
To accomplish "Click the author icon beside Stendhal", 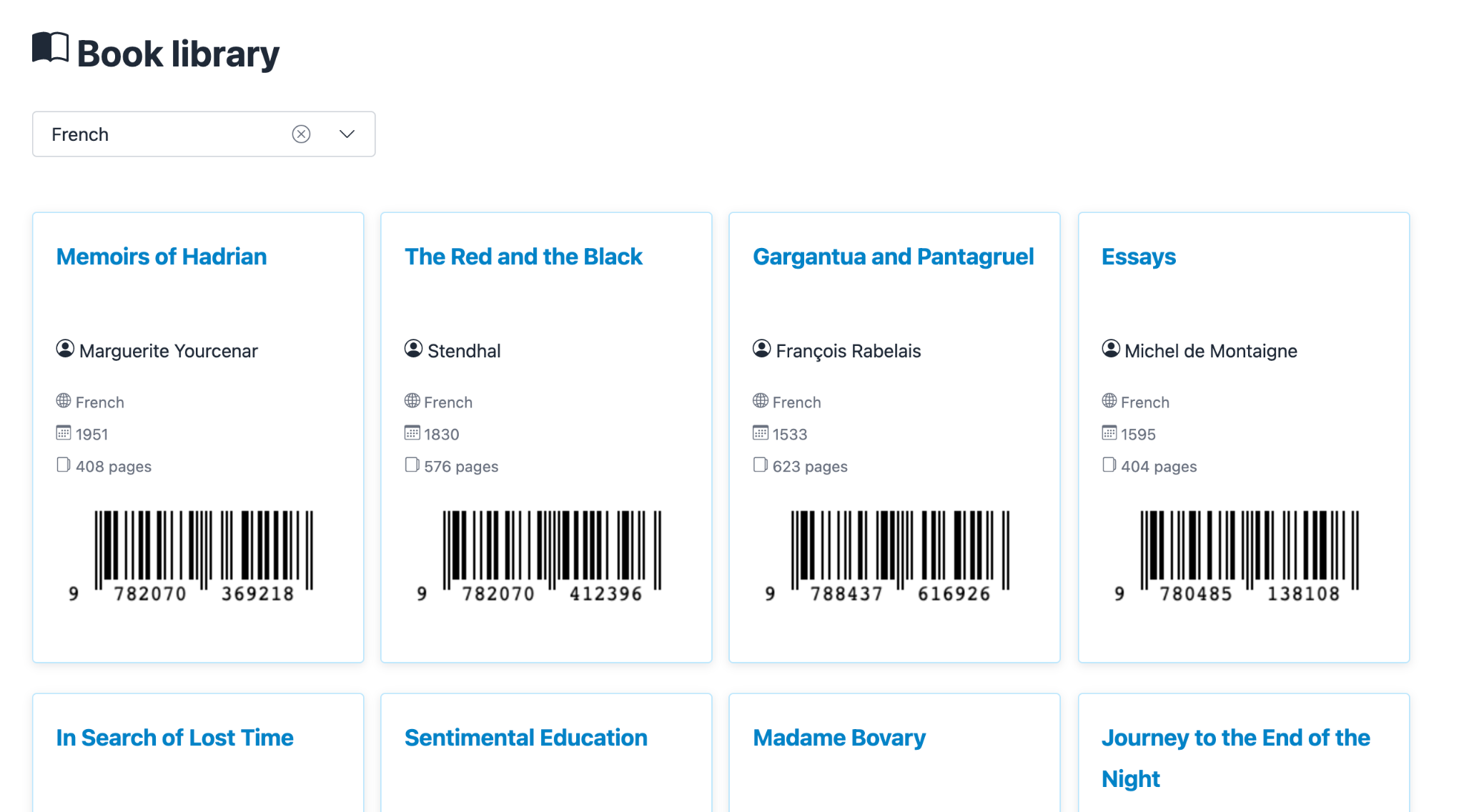I will click(413, 349).
